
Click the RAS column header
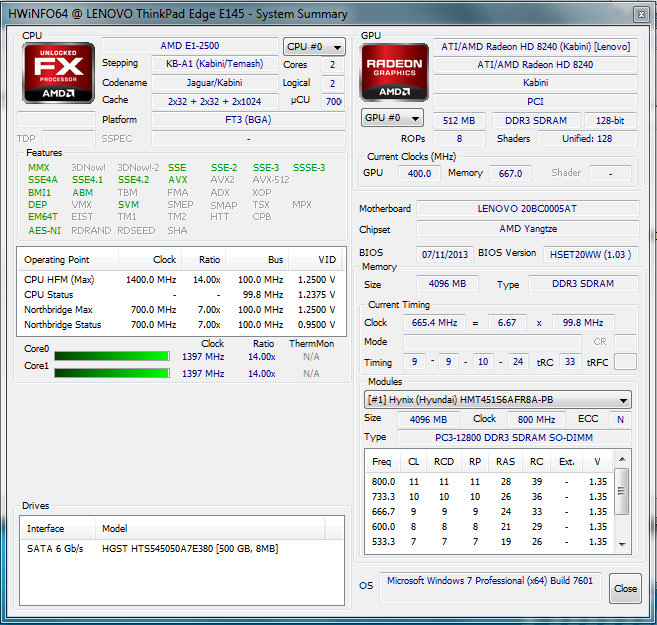[505, 462]
